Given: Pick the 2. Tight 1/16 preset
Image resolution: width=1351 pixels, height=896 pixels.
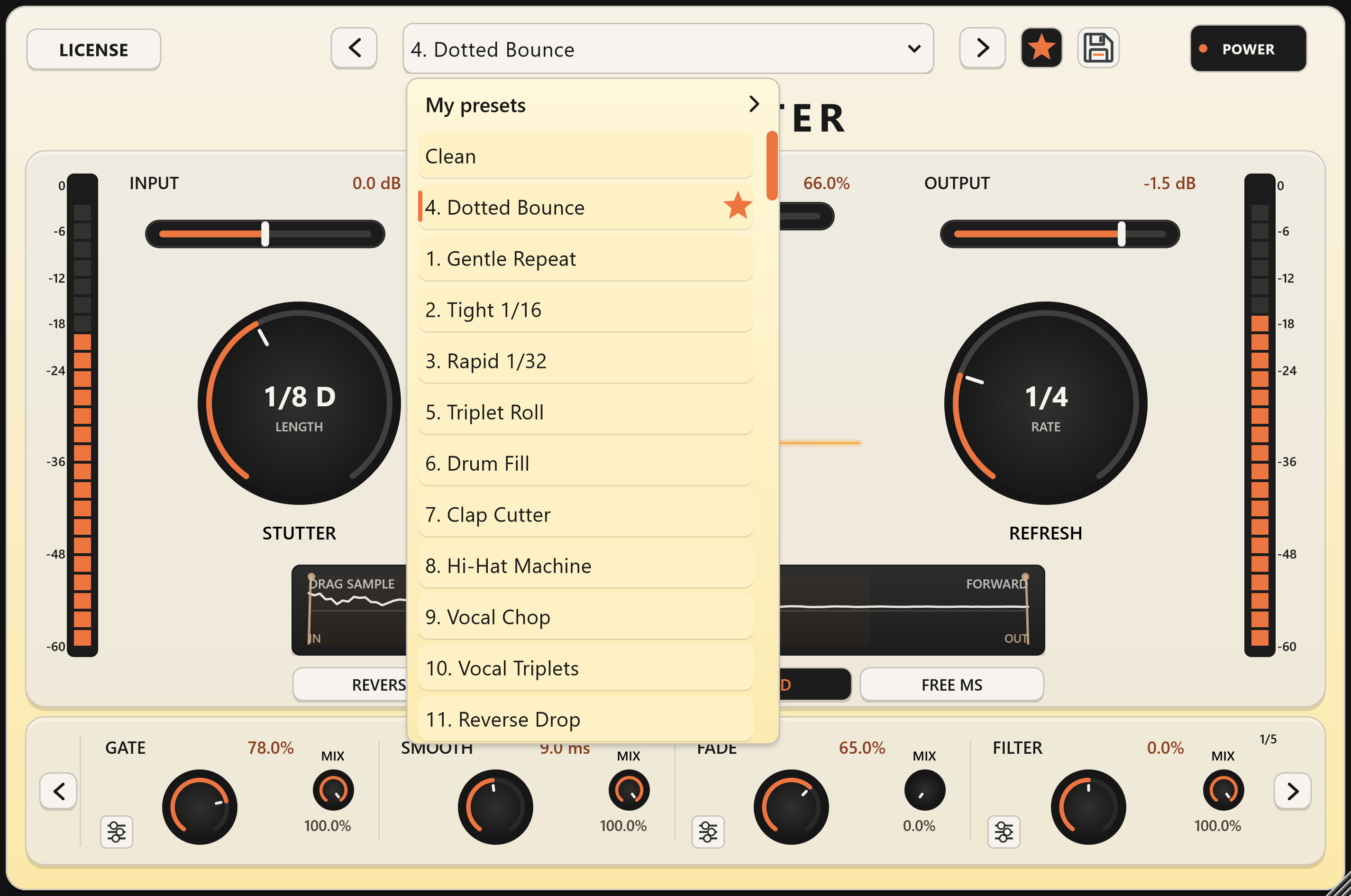Looking at the screenshot, I should click(585, 310).
